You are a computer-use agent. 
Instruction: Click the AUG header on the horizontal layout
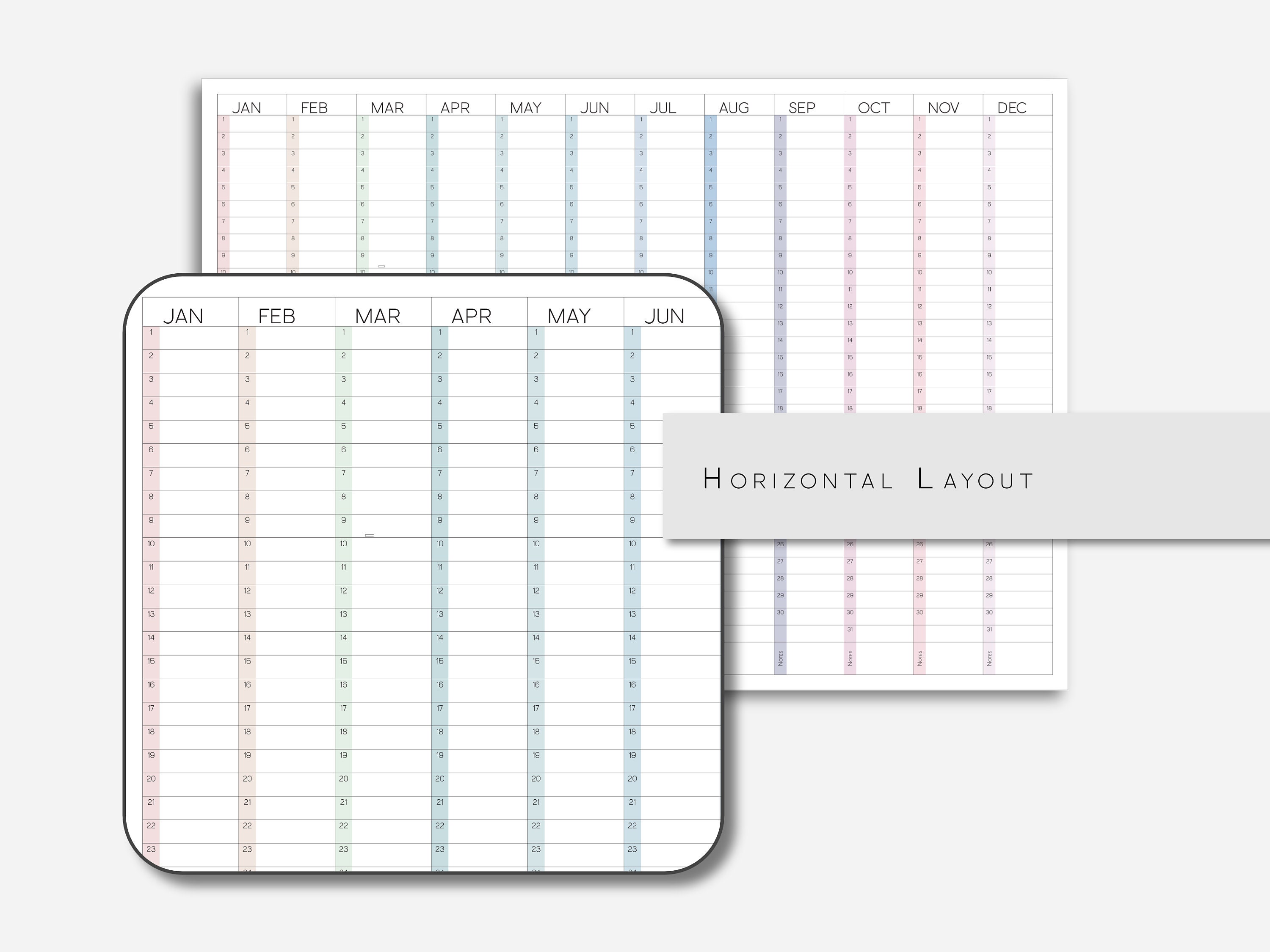734,107
